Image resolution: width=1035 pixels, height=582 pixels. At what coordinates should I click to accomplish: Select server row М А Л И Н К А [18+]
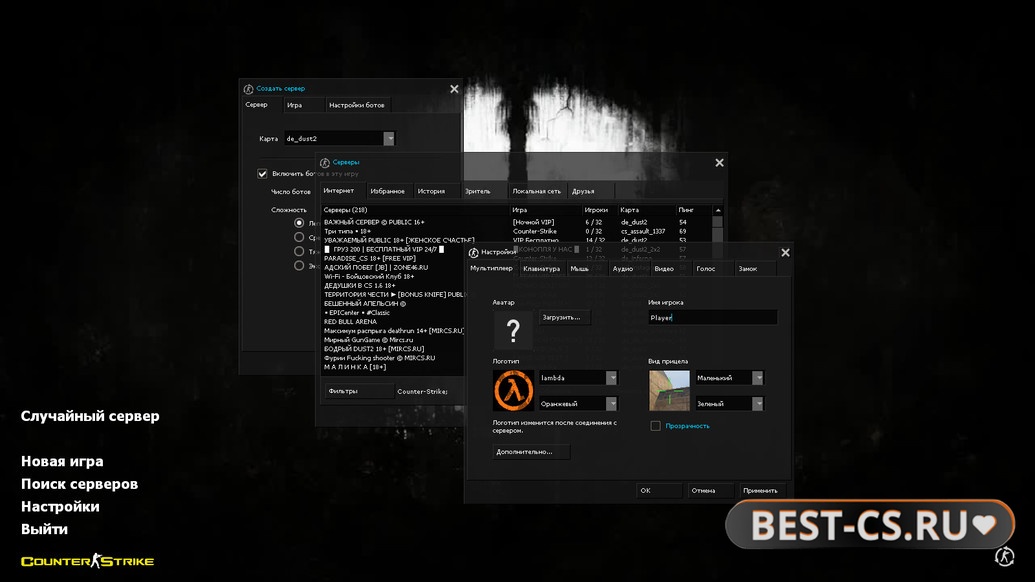coord(393,367)
